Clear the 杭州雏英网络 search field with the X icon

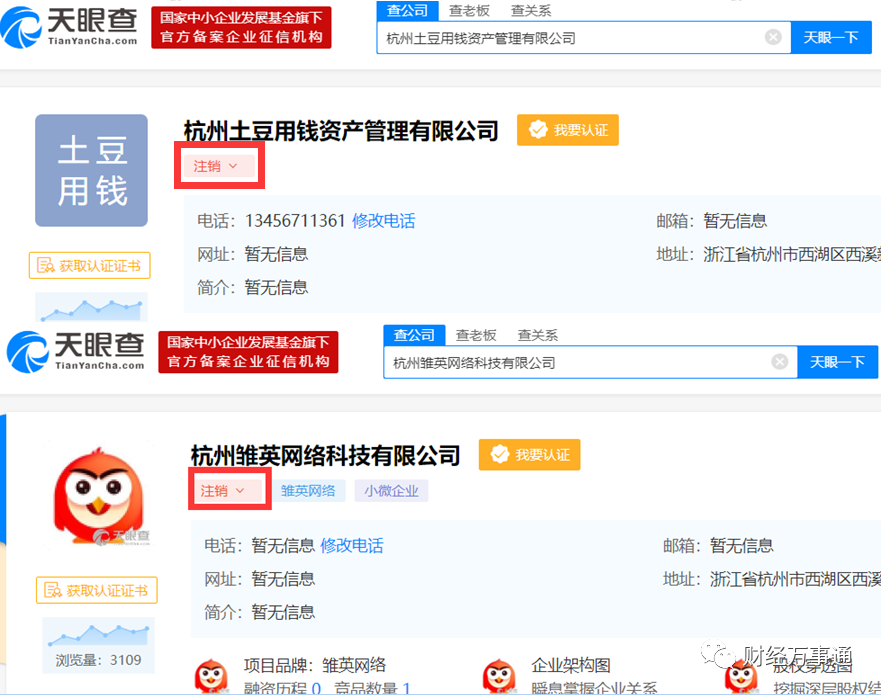(x=780, y=362)
